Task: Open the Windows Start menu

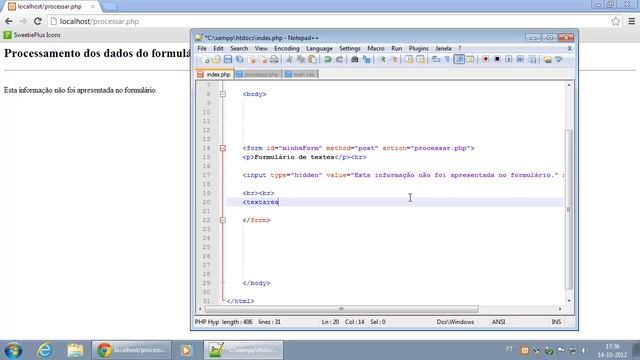Action: 13,350
